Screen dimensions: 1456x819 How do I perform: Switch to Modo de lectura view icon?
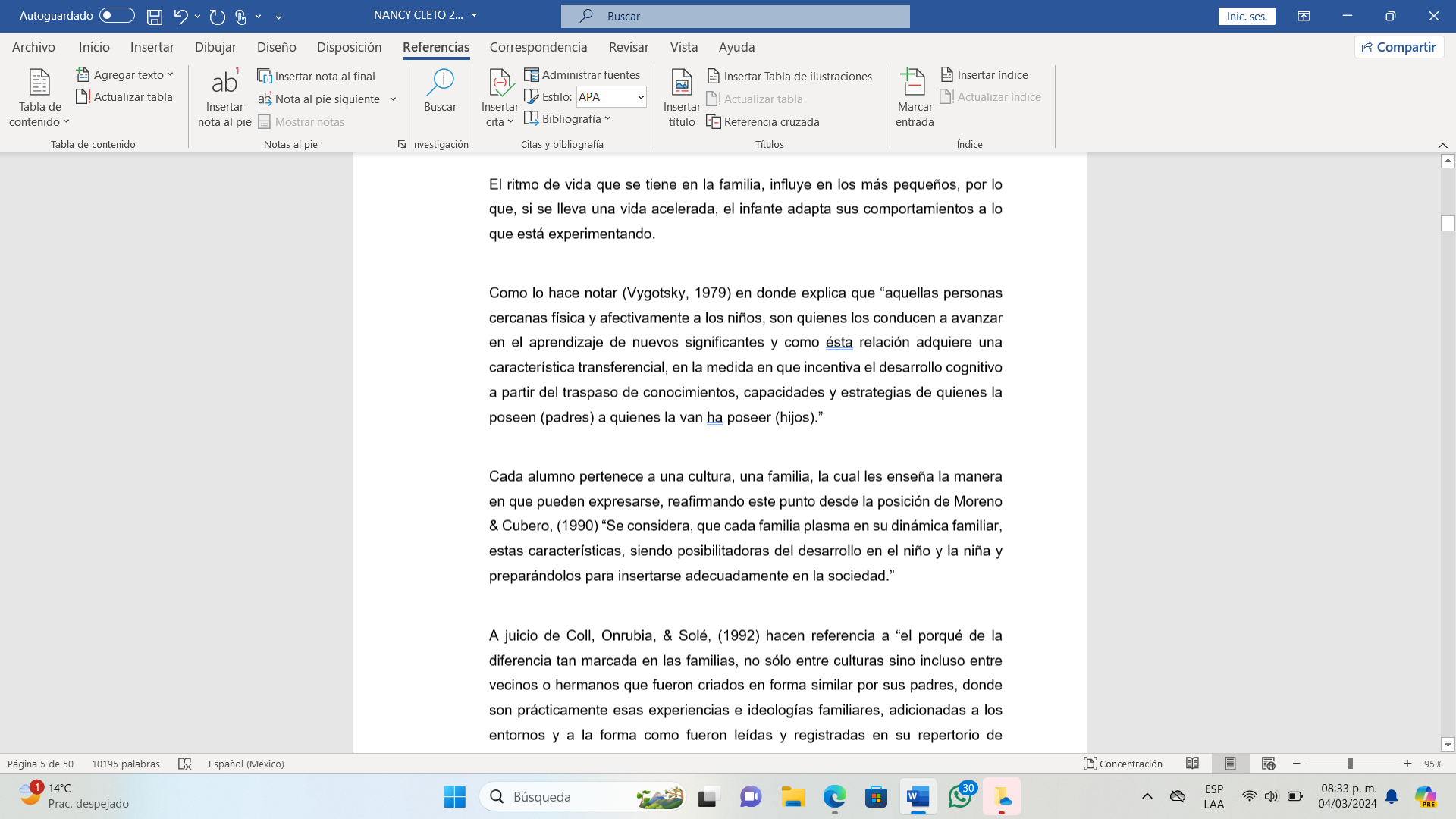coord(1192,764)
